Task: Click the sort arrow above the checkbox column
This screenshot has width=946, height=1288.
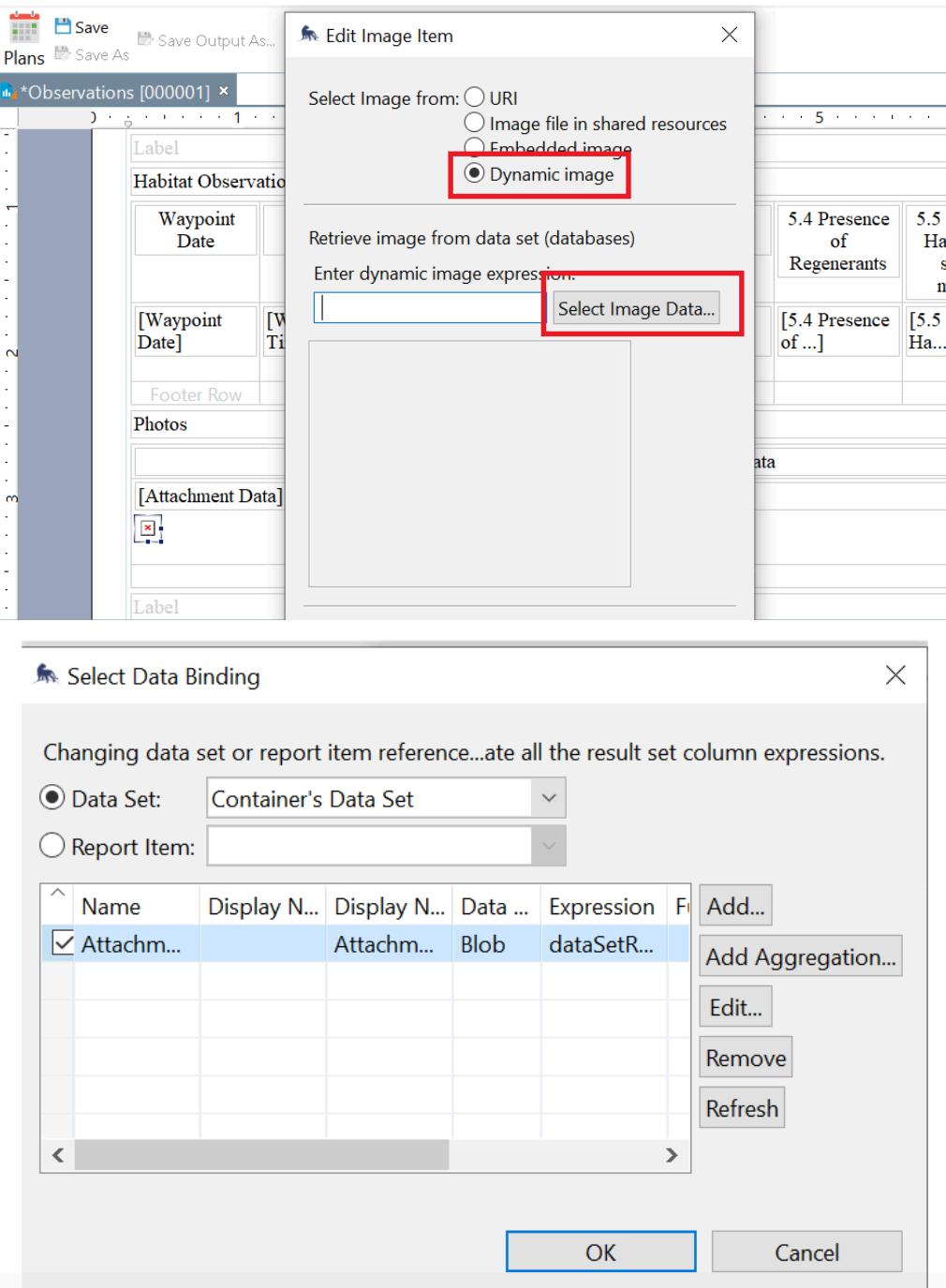Action: point(57,892)
